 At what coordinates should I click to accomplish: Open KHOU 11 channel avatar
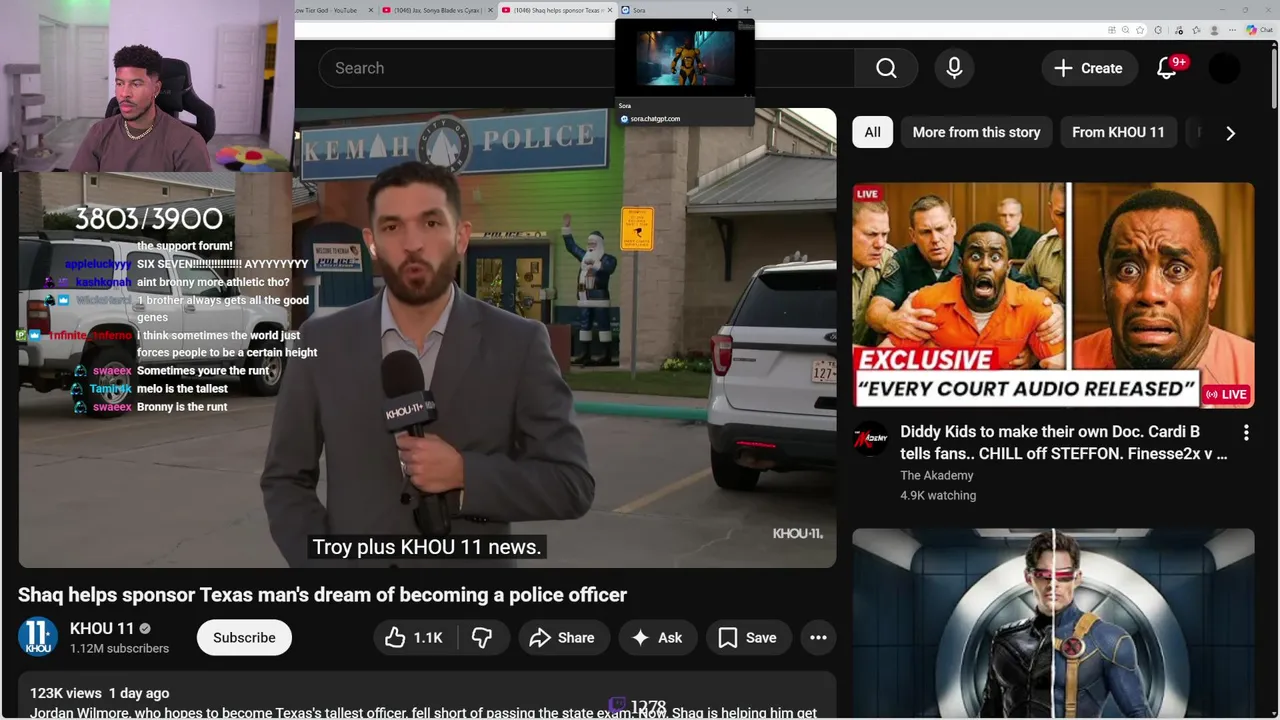[x=38, y=637]
